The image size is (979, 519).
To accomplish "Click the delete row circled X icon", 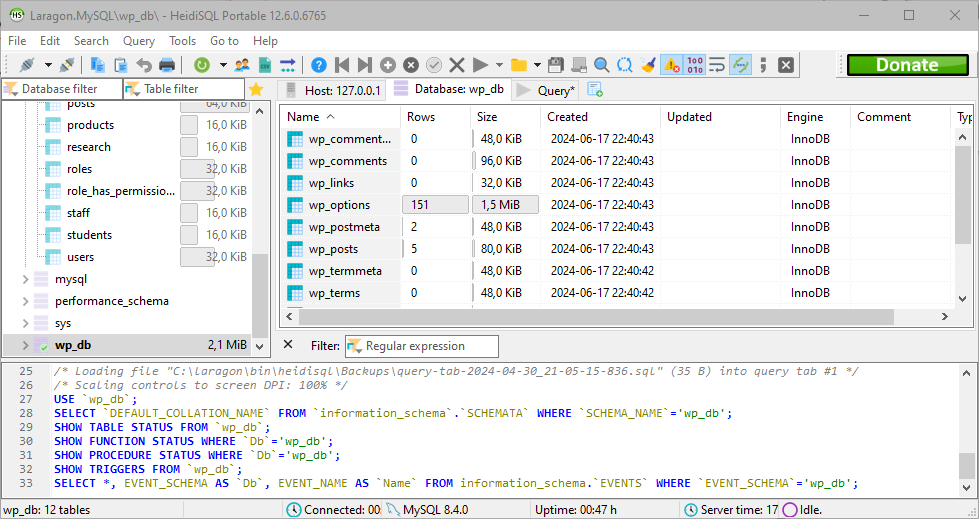I will [411, 65].
